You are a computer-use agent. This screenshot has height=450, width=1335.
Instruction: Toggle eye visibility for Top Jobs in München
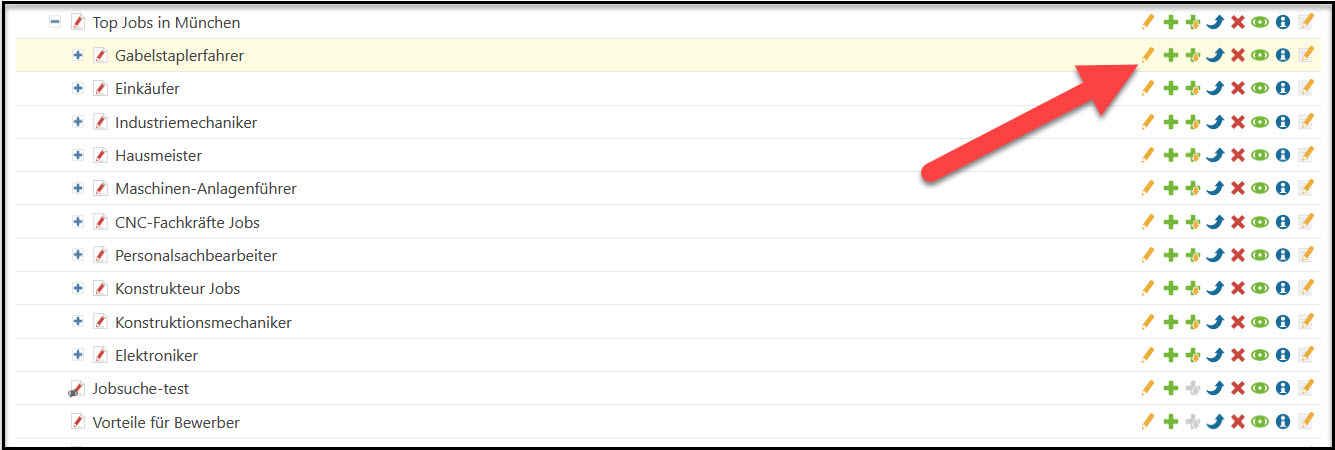pyautogui.click(x=1260, y=22)
